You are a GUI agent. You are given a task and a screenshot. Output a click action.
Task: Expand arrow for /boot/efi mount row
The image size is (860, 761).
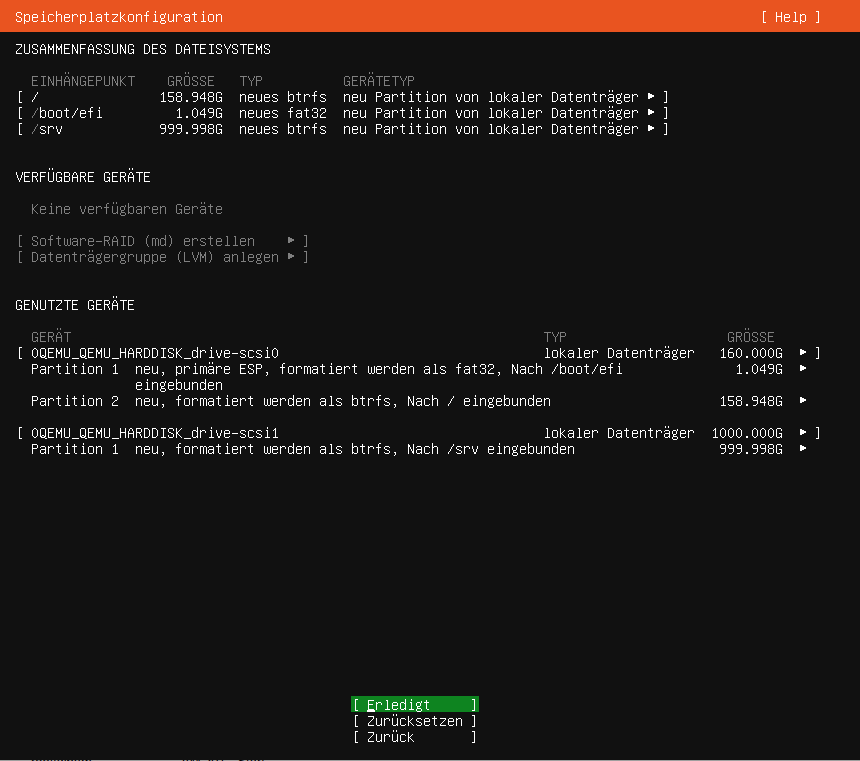pos(651,112)
